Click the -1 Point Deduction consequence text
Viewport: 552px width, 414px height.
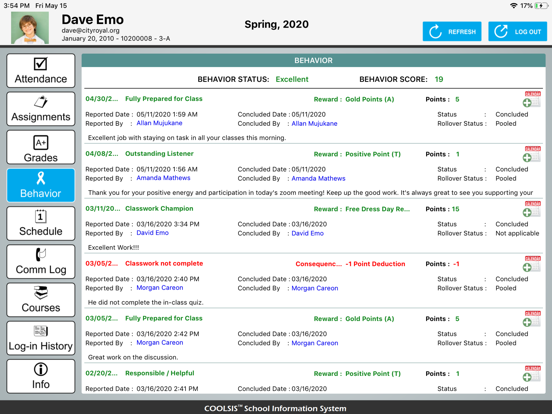[375, 264]
